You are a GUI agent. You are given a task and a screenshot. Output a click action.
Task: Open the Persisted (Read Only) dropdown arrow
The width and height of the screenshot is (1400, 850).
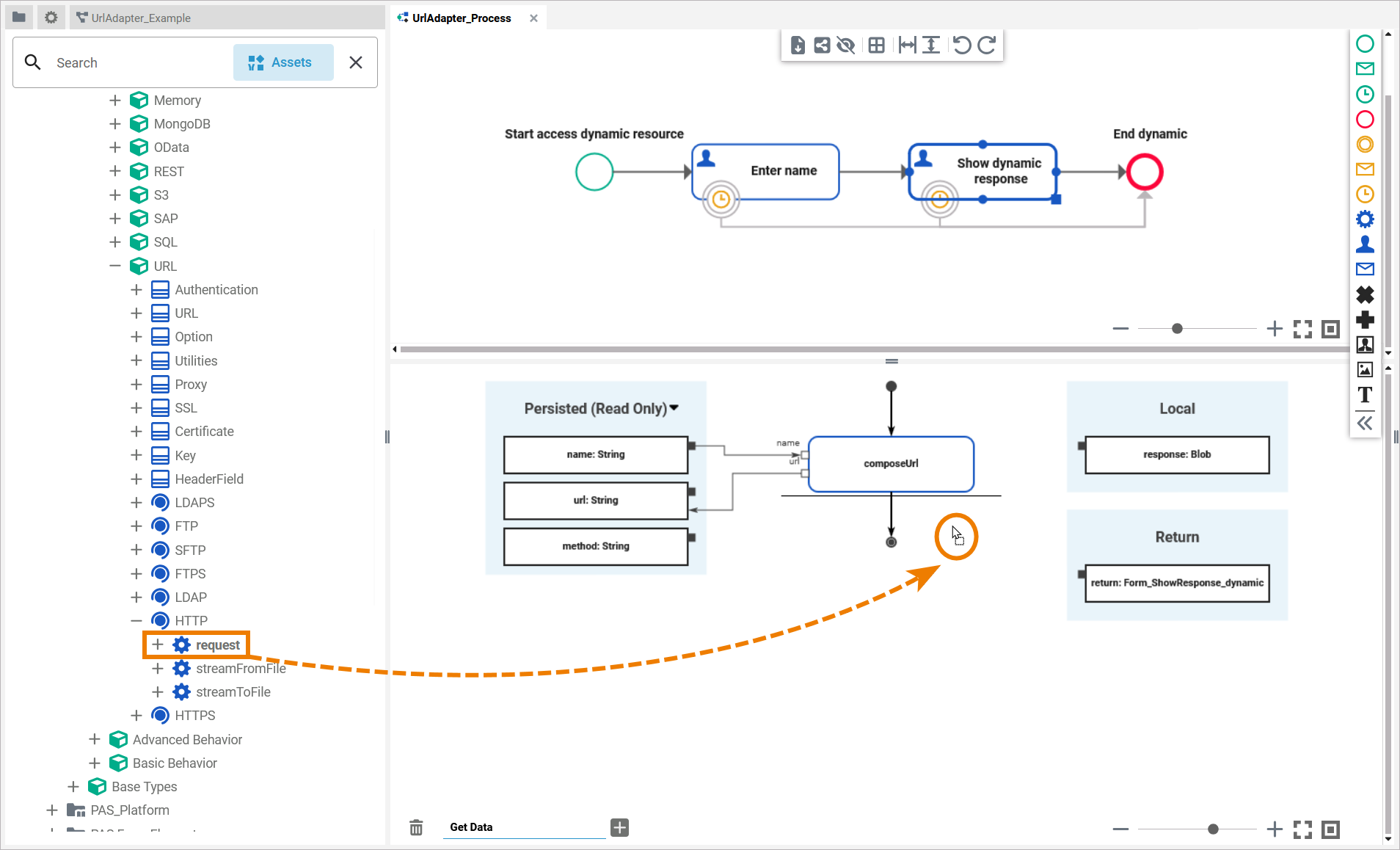click(674, 408)
